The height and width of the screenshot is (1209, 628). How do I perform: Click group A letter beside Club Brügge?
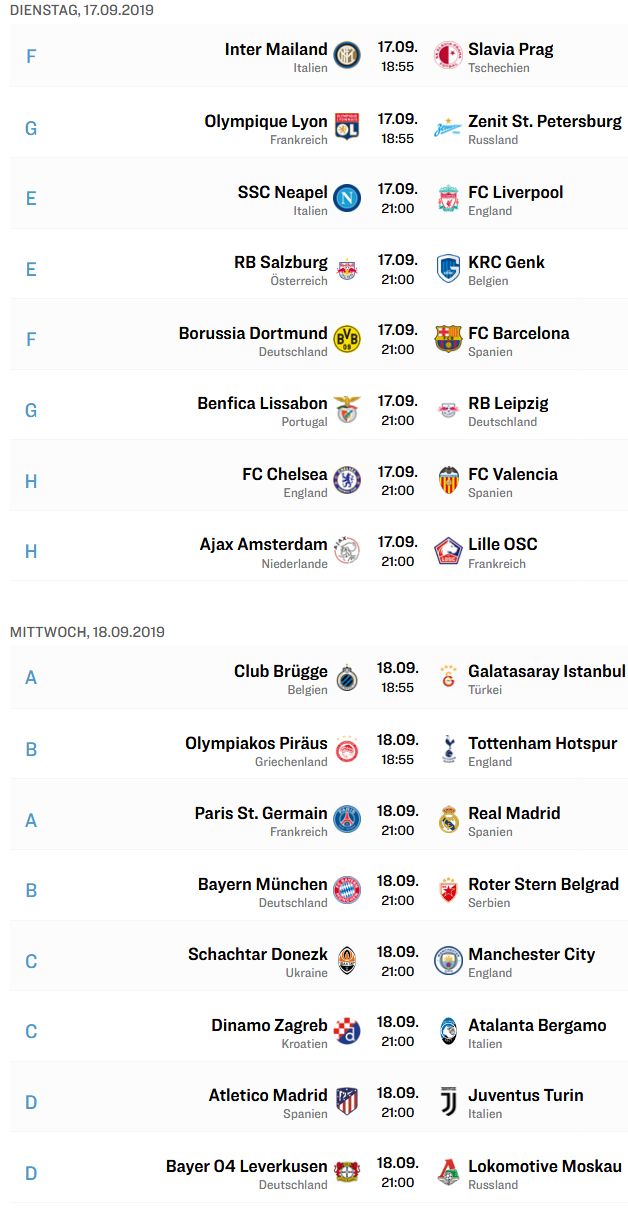click(x=31, y=678)
